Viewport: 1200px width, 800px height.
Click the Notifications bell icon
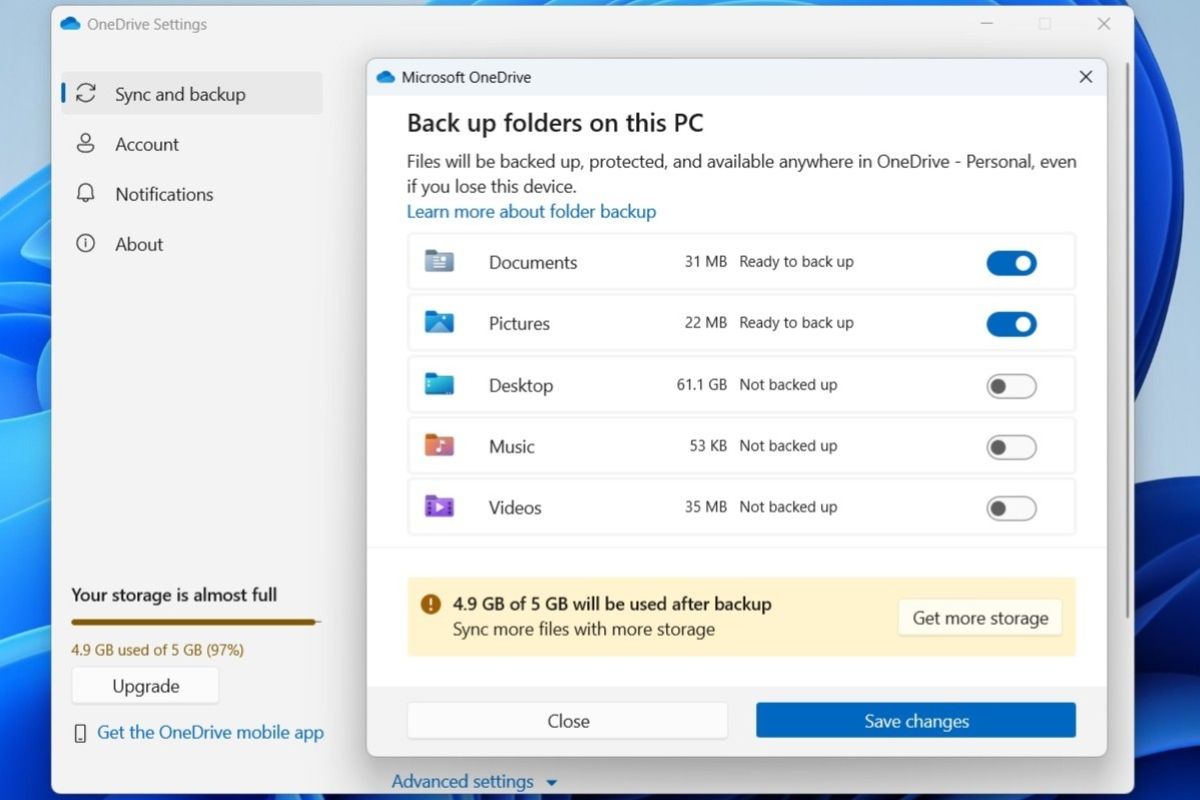tap(87, 194)
